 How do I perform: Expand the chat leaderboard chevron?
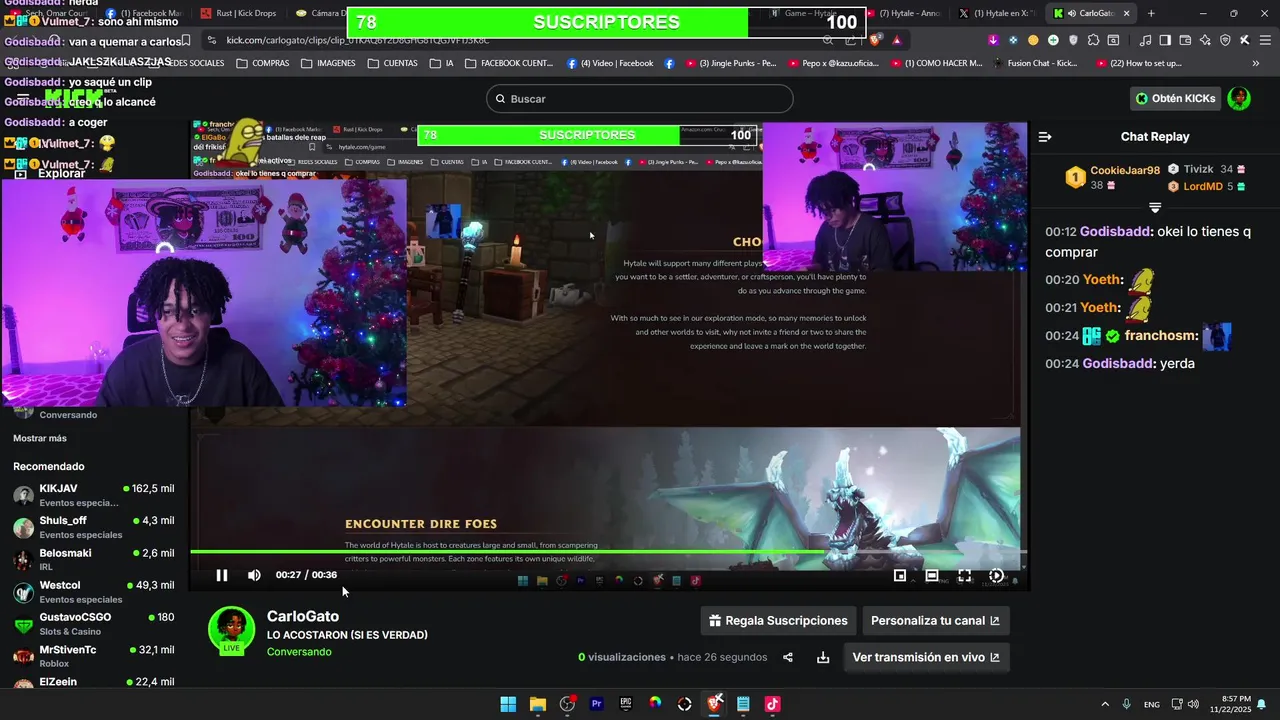coord(1155,208)
